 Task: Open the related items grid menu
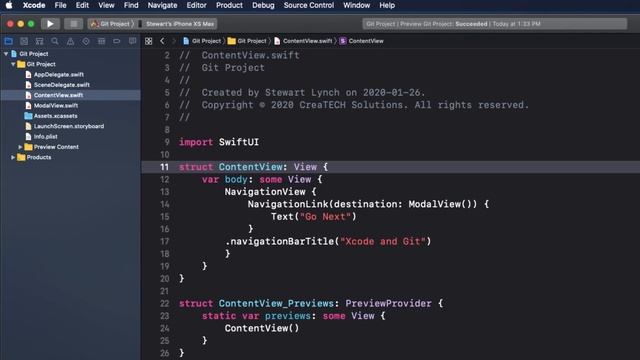149,41
